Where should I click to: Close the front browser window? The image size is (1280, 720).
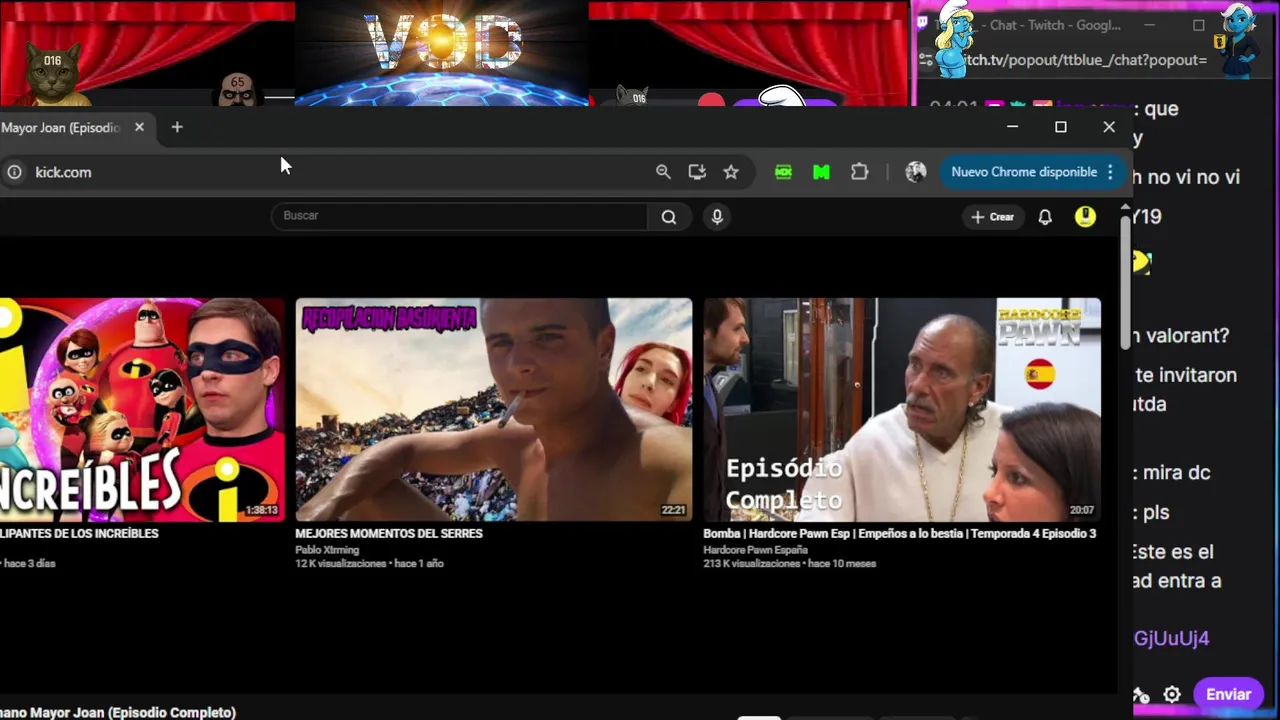(x=1109, y=127)
